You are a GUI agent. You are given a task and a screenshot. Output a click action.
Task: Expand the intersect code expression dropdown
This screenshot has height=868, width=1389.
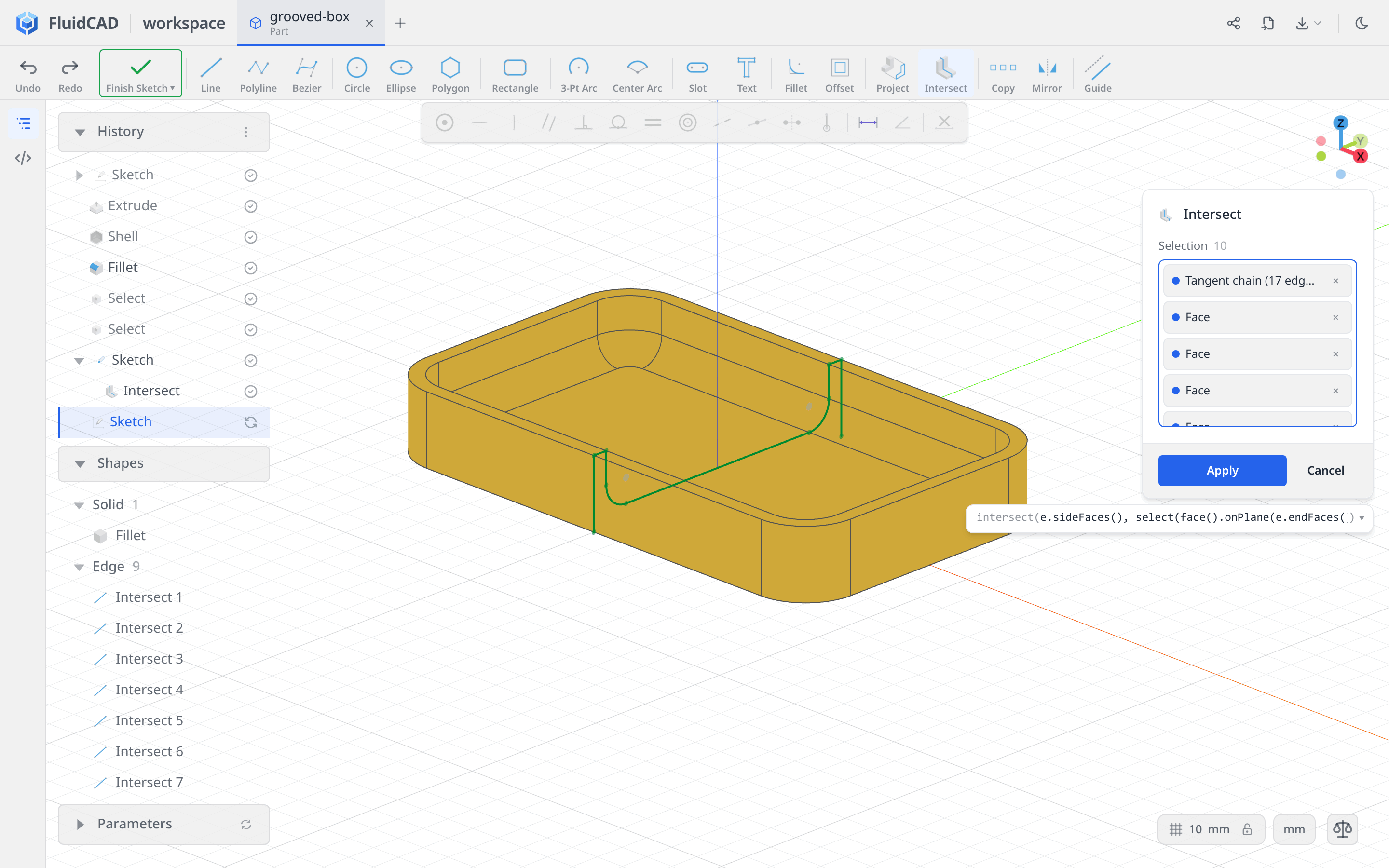point(1362,518)
